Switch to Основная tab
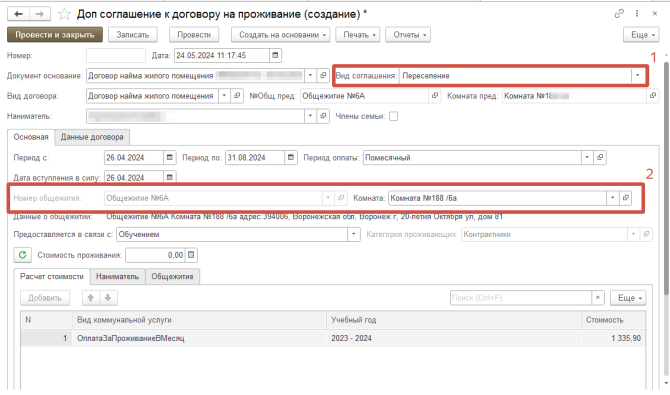The width and height of the screenshot is (670, 395). 31,137
